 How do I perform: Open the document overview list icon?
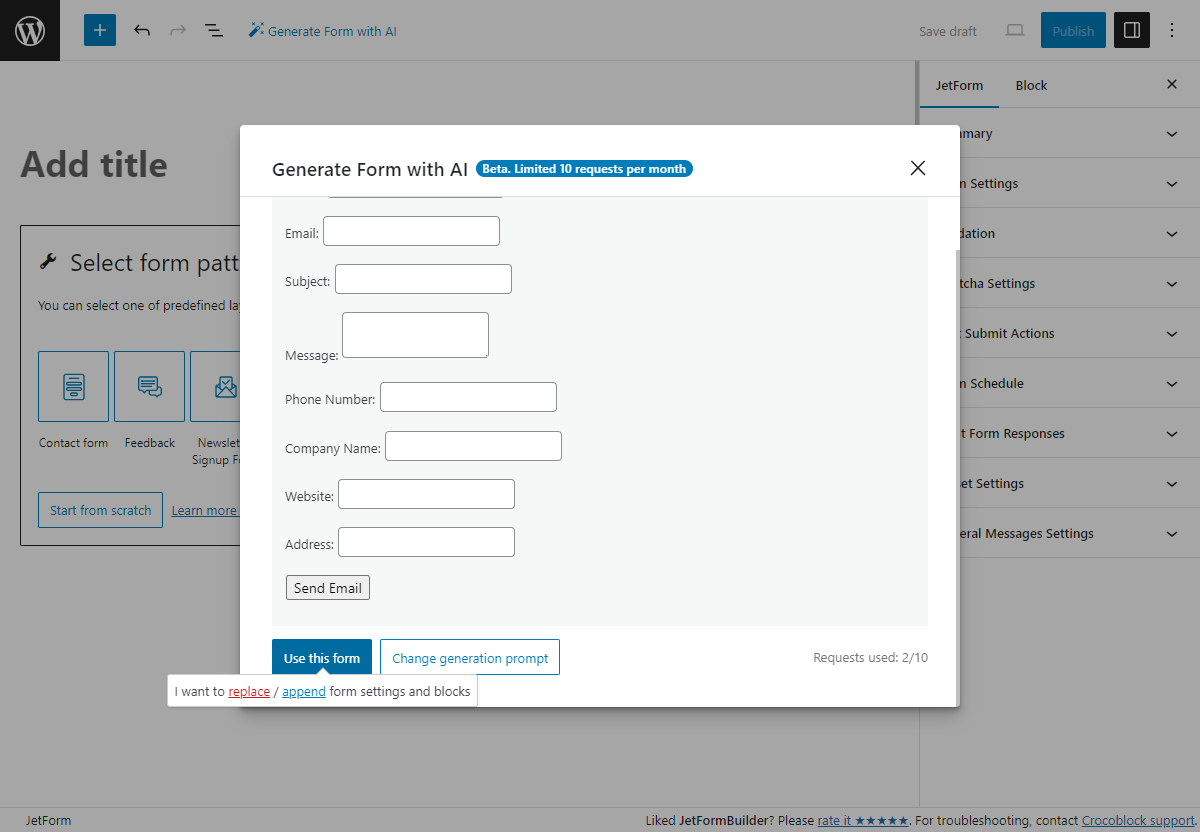213,31
